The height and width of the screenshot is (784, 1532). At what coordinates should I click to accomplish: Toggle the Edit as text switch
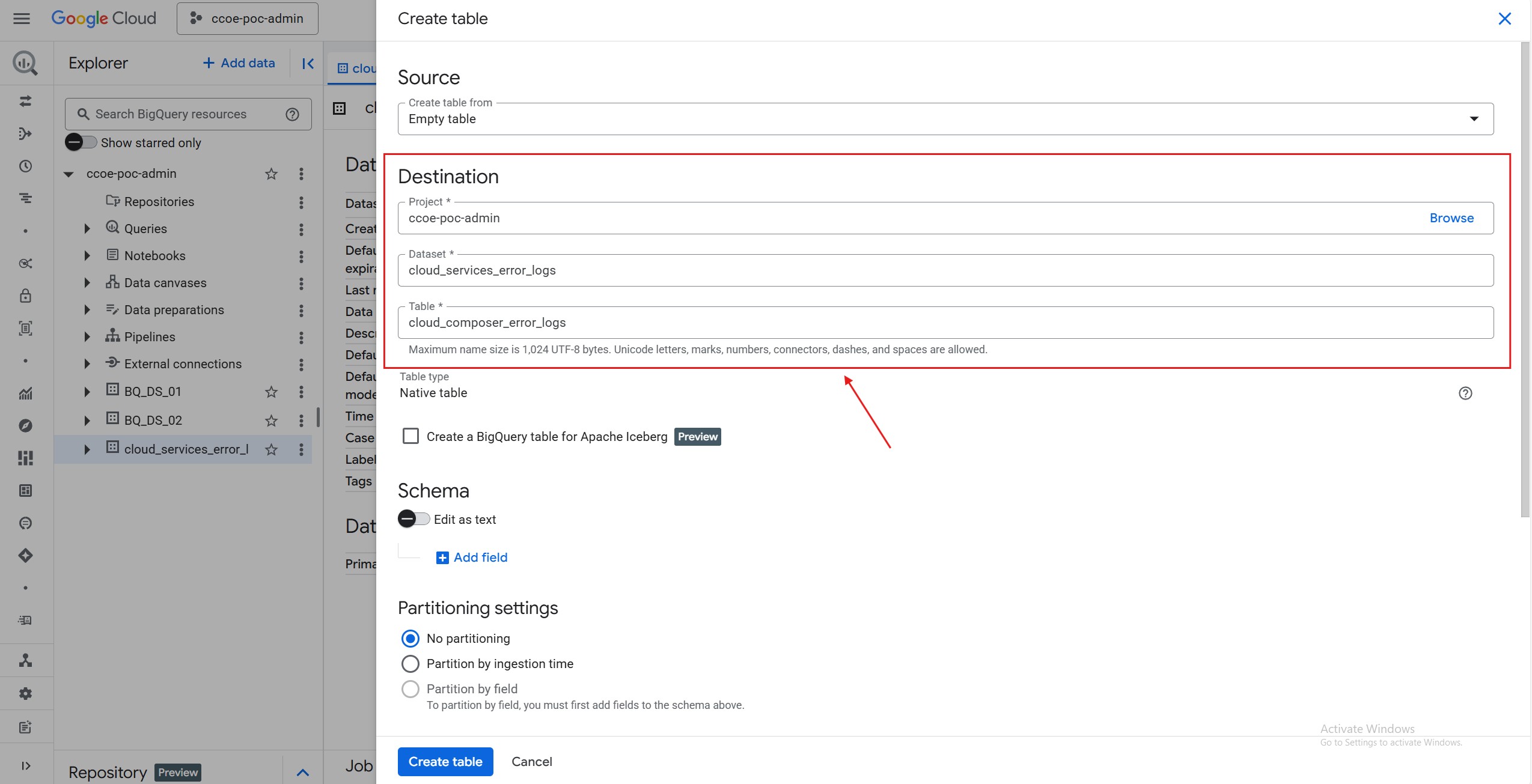point(414,519)
